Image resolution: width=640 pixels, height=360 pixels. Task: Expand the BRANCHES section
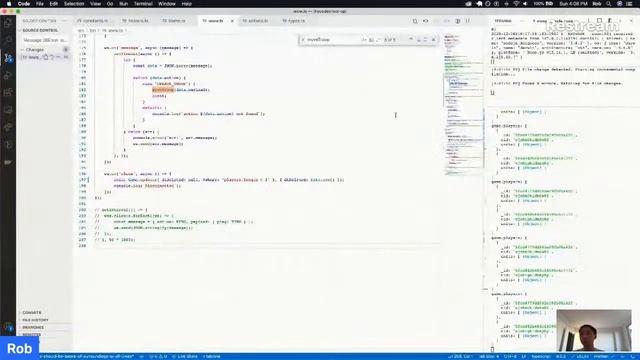click(x=33, y=327)
